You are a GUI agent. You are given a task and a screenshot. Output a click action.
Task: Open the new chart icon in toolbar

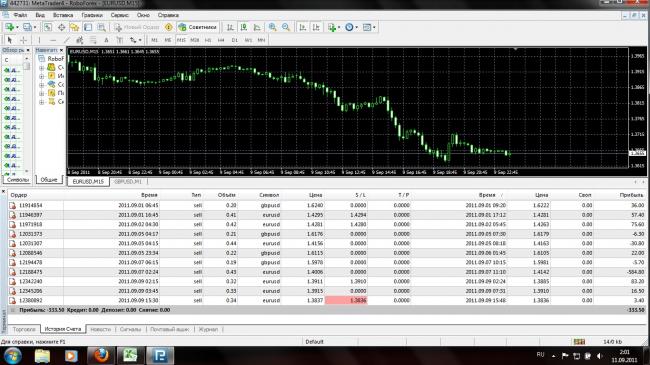point(9,27)
